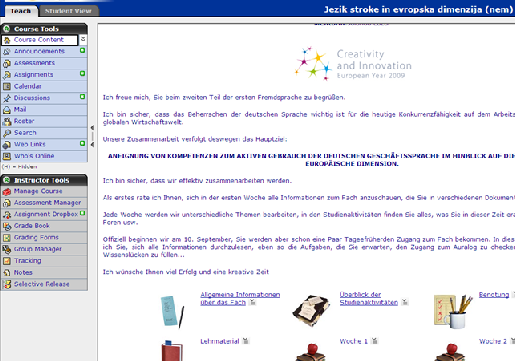The width and height of the screenshot is (515, 361).
Task: Select the Teach tab
Action: pos(21,11)
